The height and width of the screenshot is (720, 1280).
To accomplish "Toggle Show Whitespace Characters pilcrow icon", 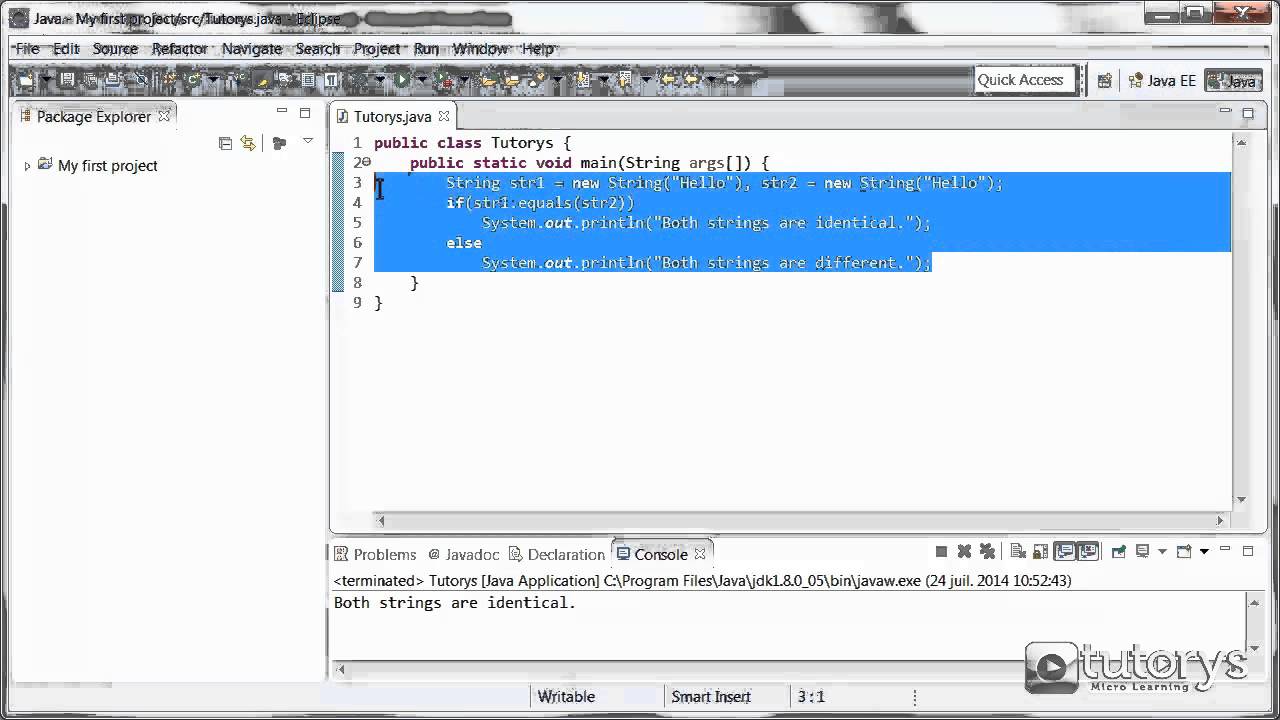I will point(331,80).
